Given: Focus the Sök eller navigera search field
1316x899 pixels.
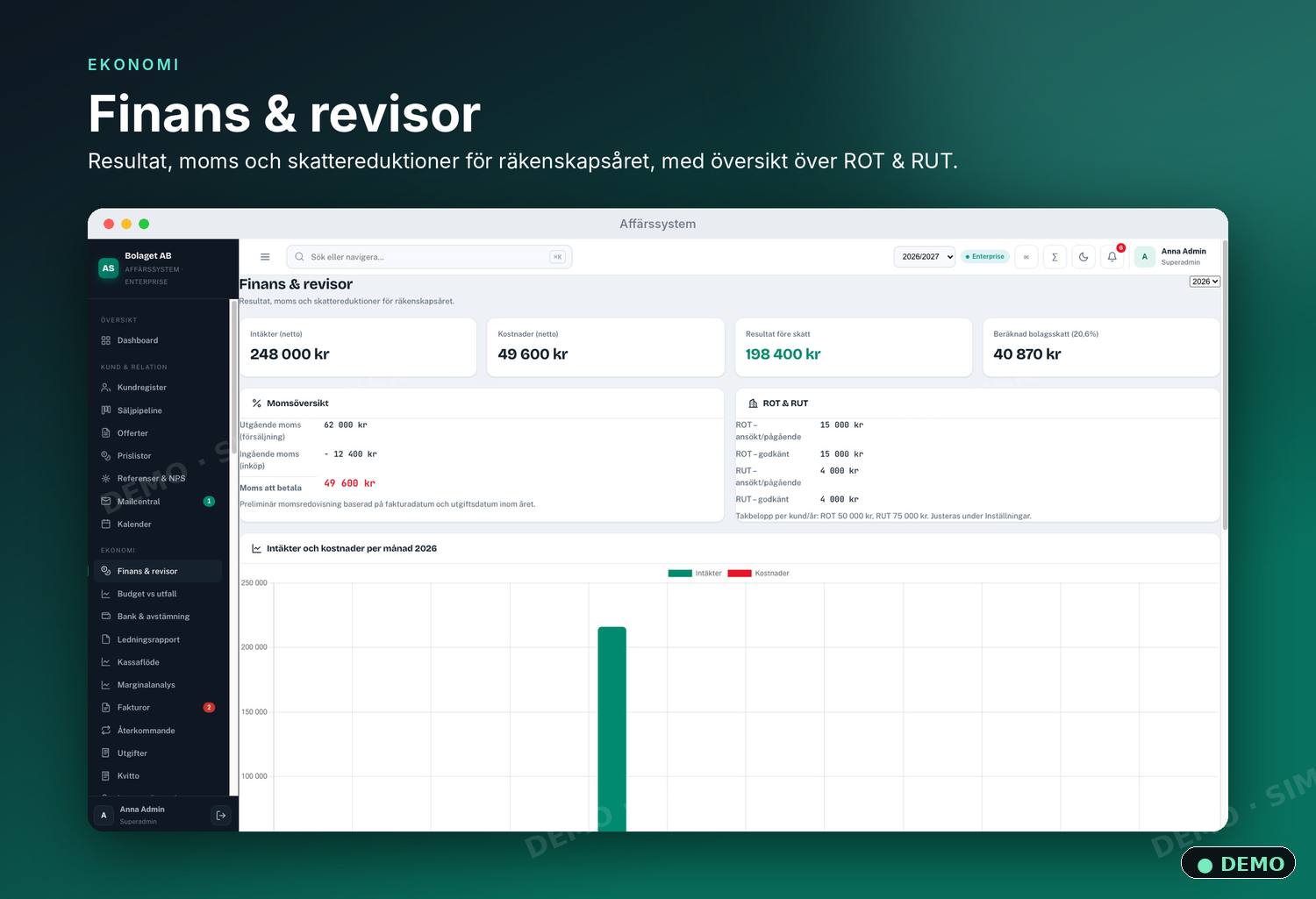Looking at the screenshot, I should (429, 257).
